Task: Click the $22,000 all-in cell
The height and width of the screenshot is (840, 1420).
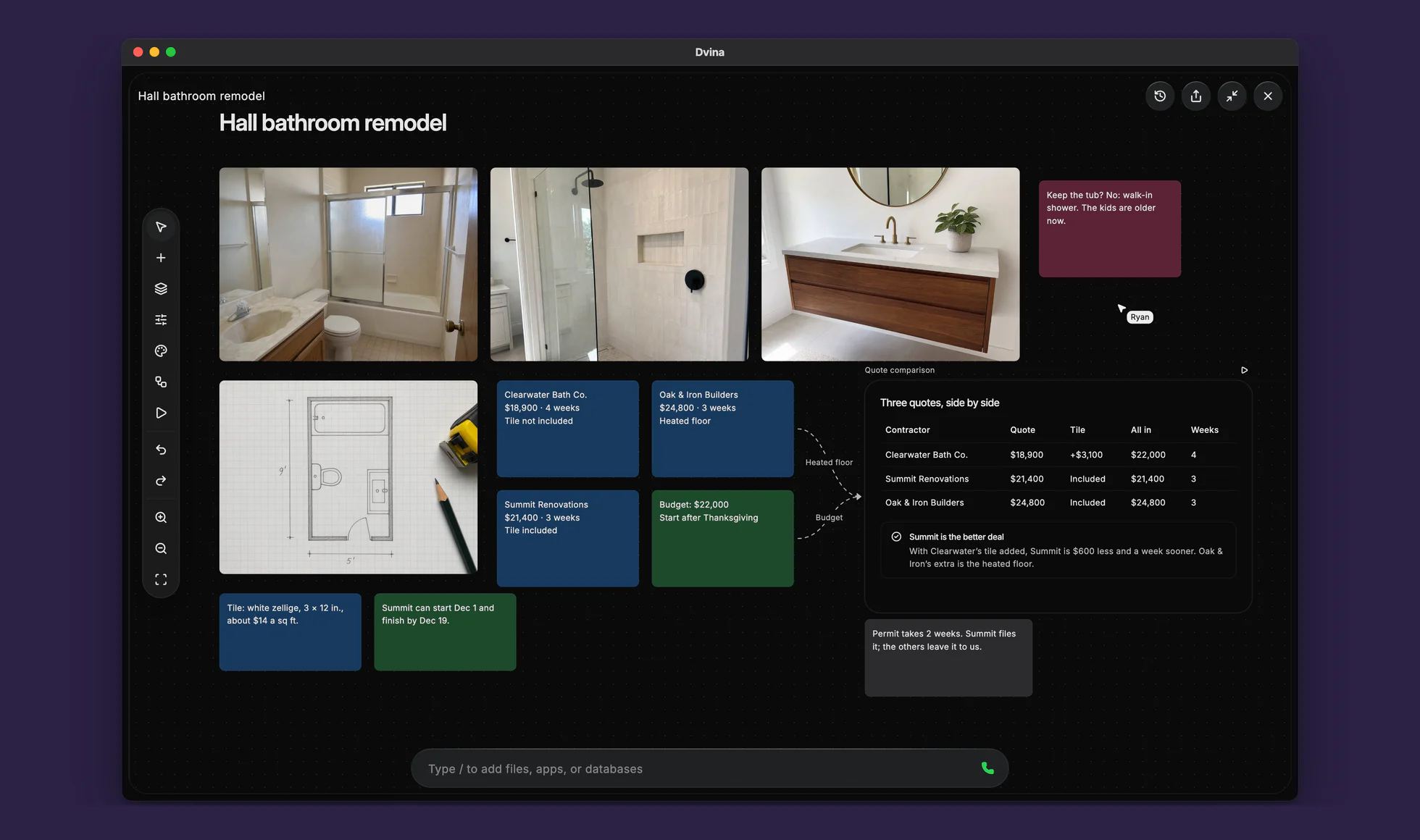Action: coord(1148,455)
